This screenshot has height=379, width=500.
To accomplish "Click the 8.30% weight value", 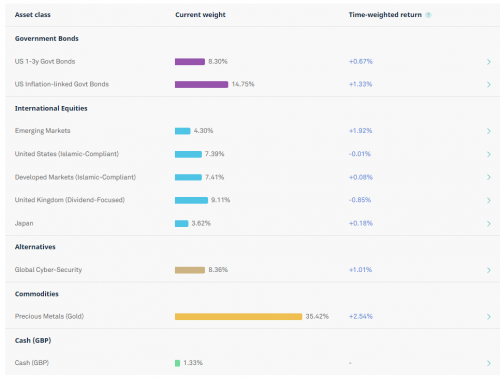I will (218, 61).
